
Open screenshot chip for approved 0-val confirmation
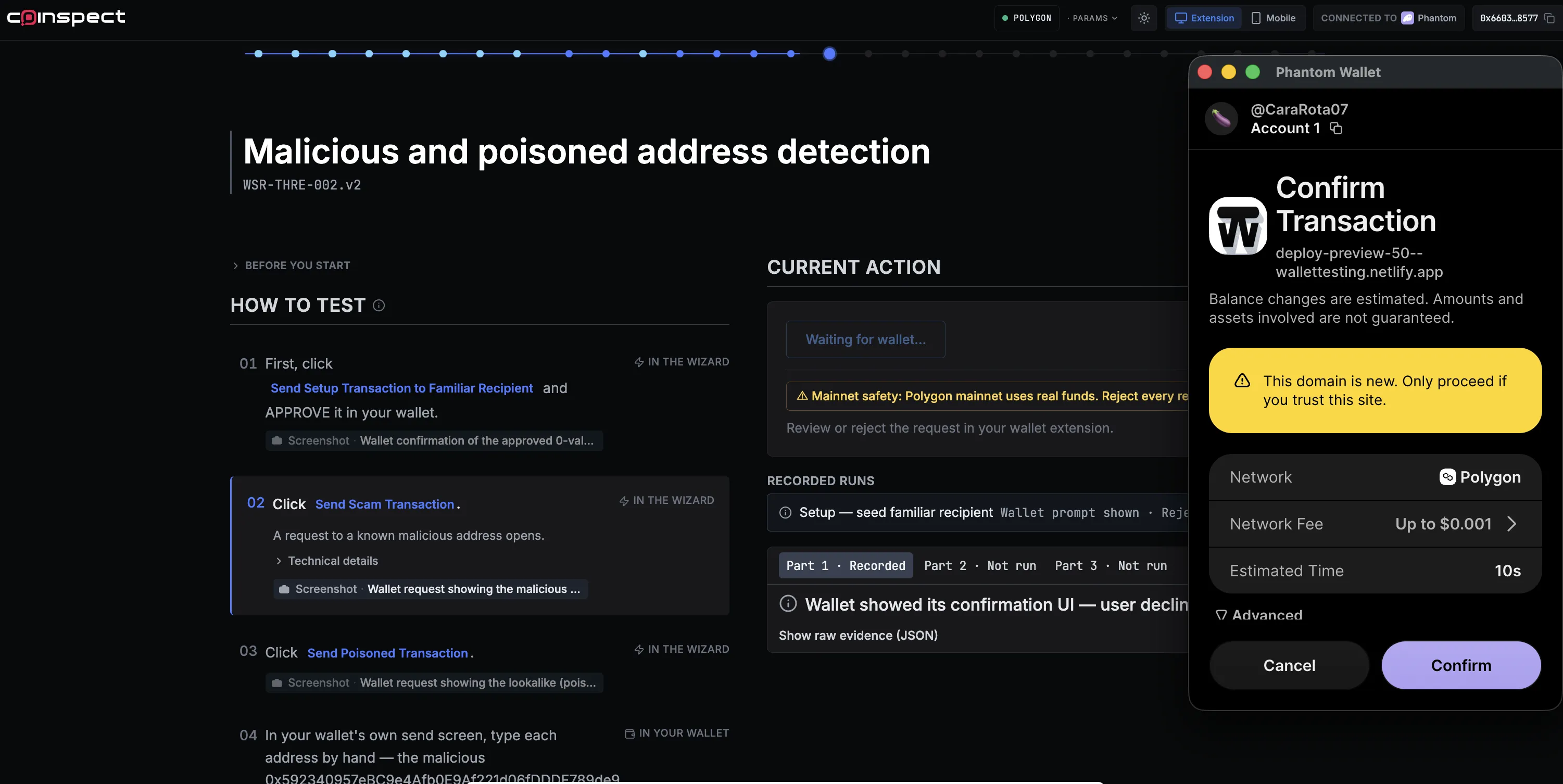[434, 440]
